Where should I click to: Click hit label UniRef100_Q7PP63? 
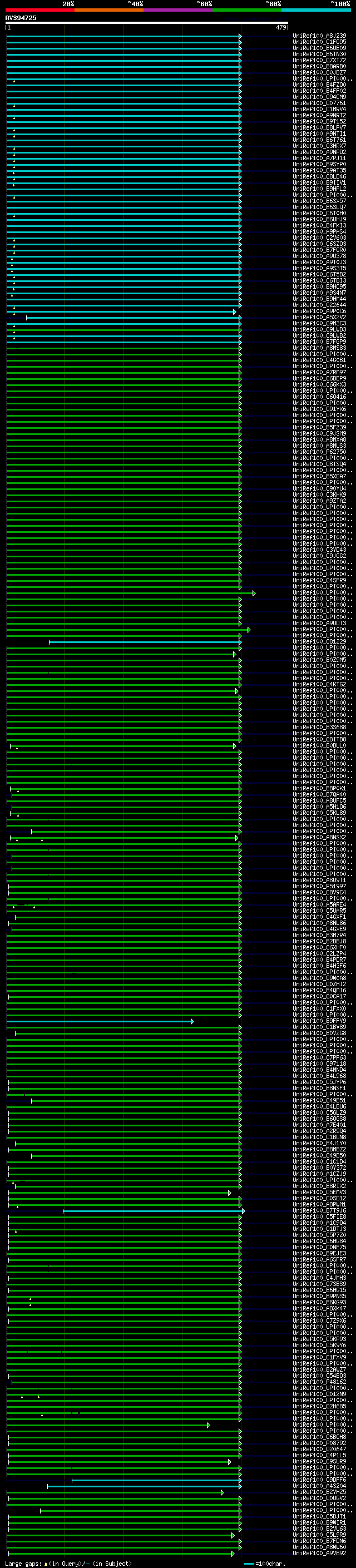[319, 1057]
